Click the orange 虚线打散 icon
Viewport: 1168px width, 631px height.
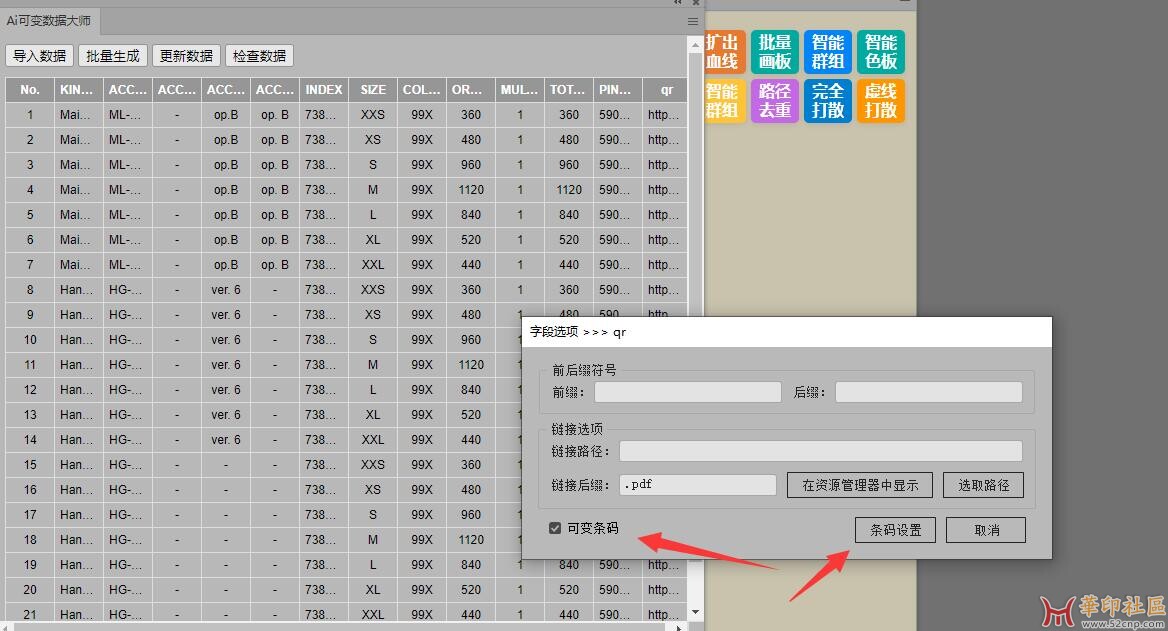[881, 101]
